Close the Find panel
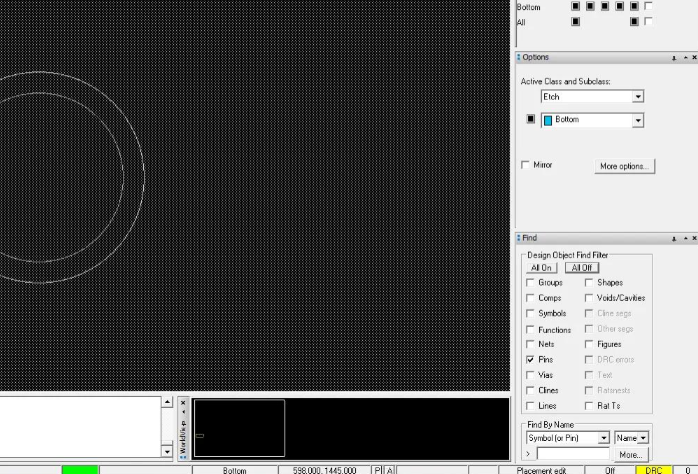 coord(694,238)
